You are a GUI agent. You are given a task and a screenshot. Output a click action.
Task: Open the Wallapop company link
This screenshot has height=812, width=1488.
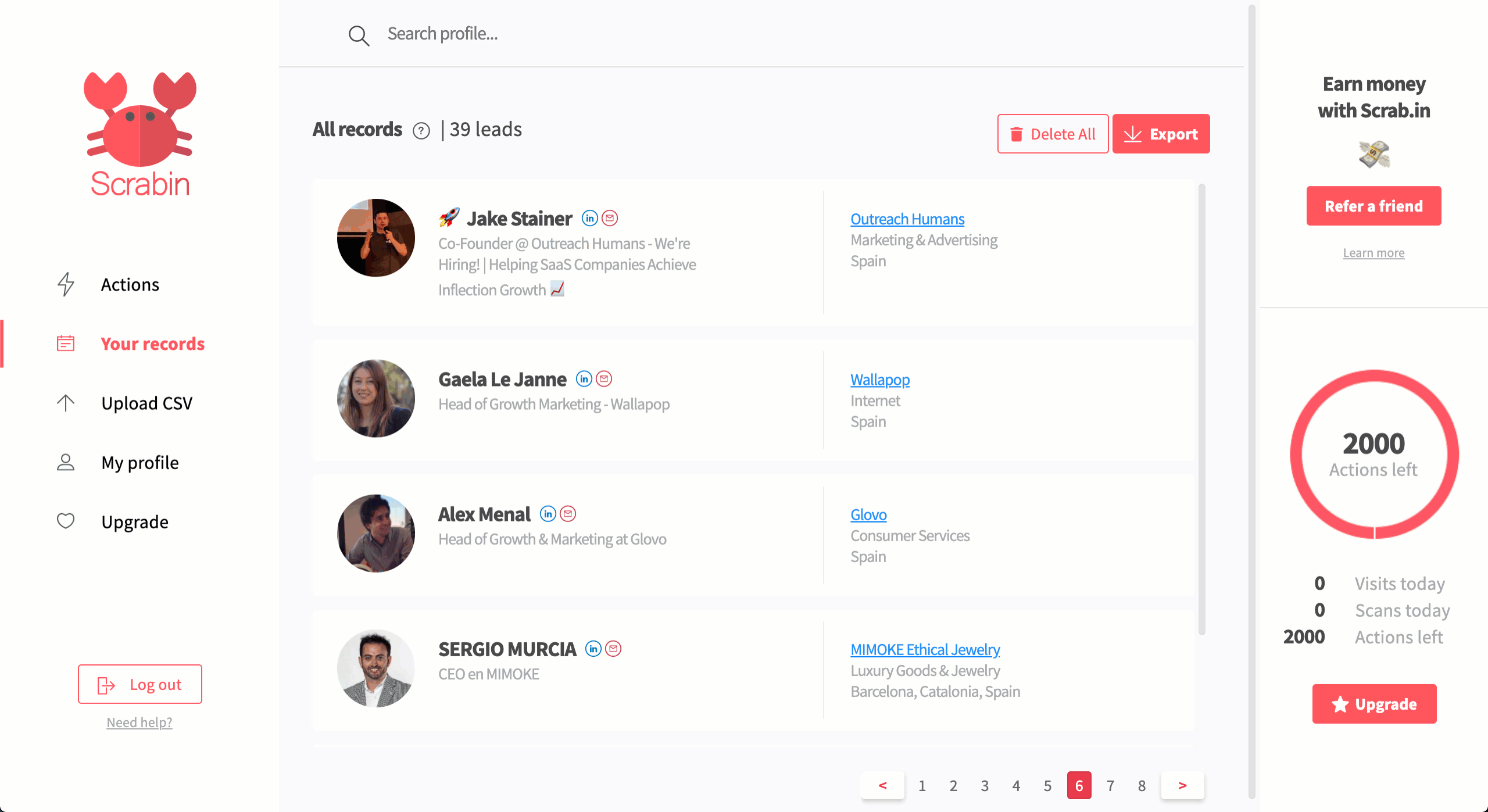(880, 380)
